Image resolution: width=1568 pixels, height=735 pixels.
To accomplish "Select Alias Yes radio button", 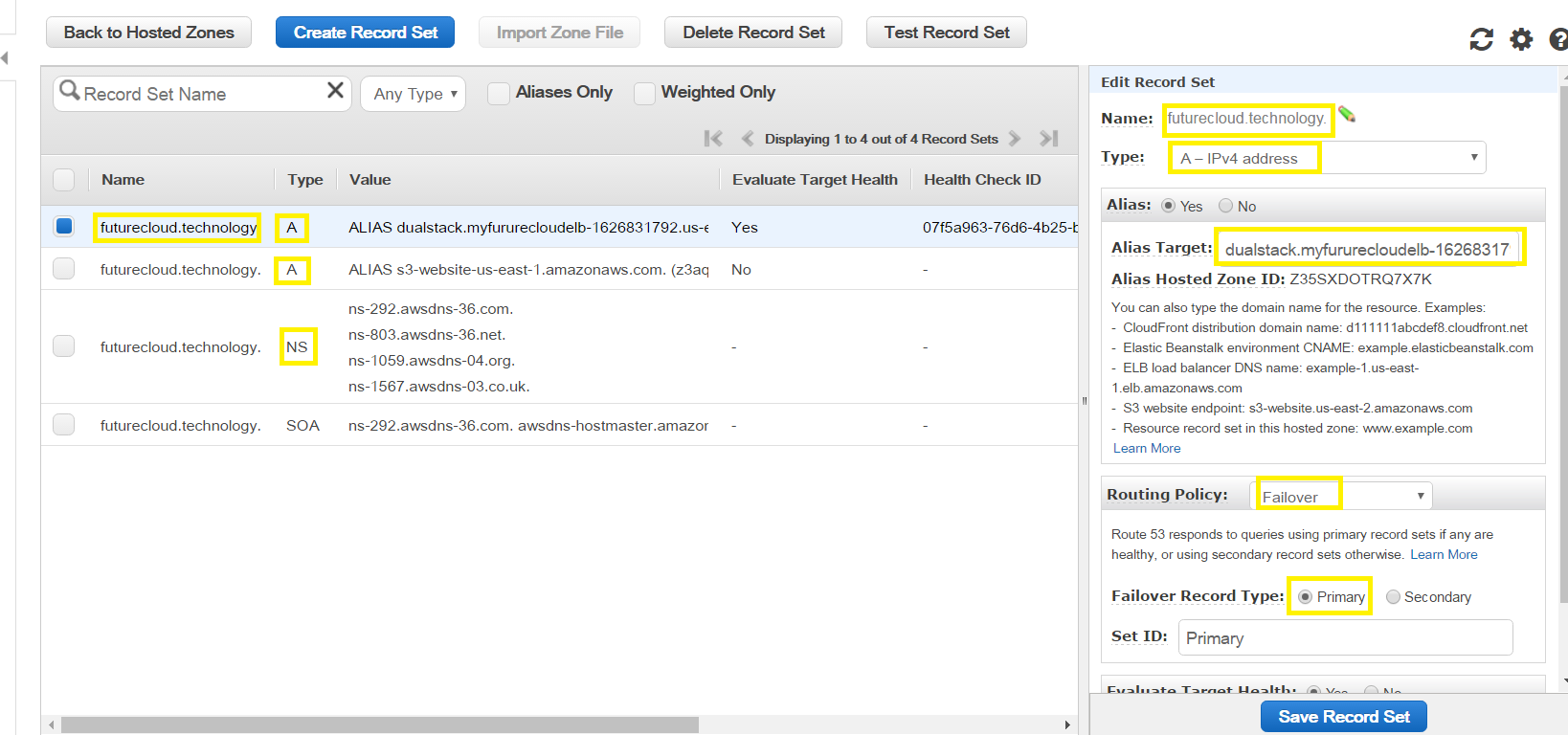I will 1168,206.
